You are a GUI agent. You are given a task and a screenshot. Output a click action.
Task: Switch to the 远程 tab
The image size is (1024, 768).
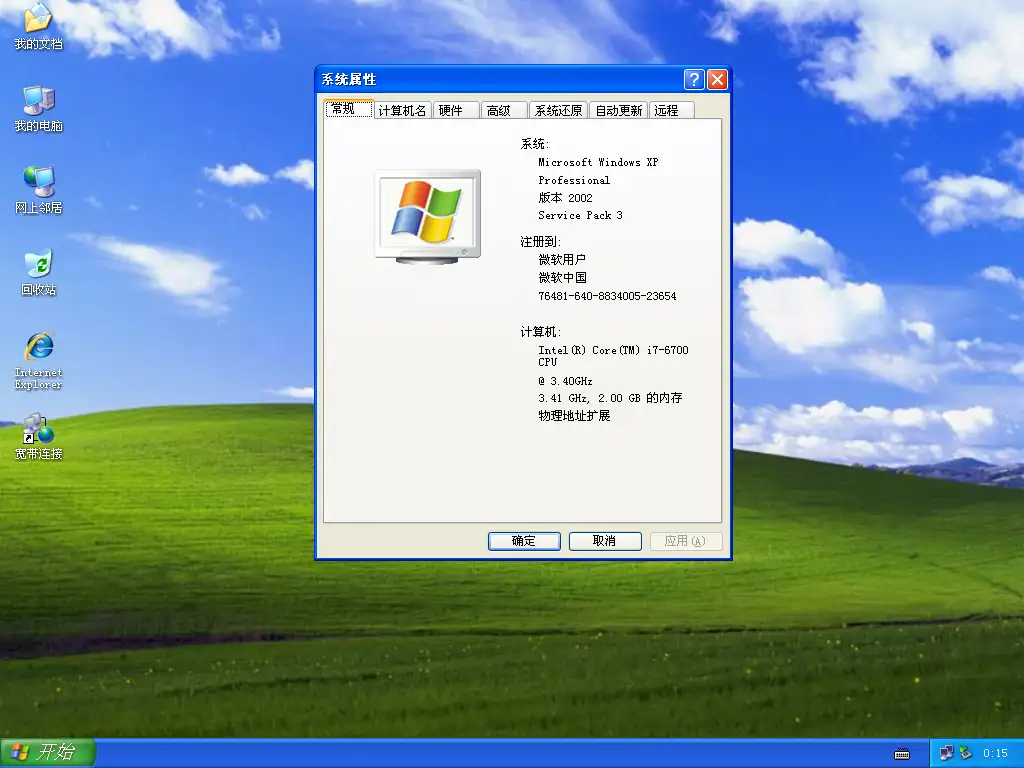671,110
